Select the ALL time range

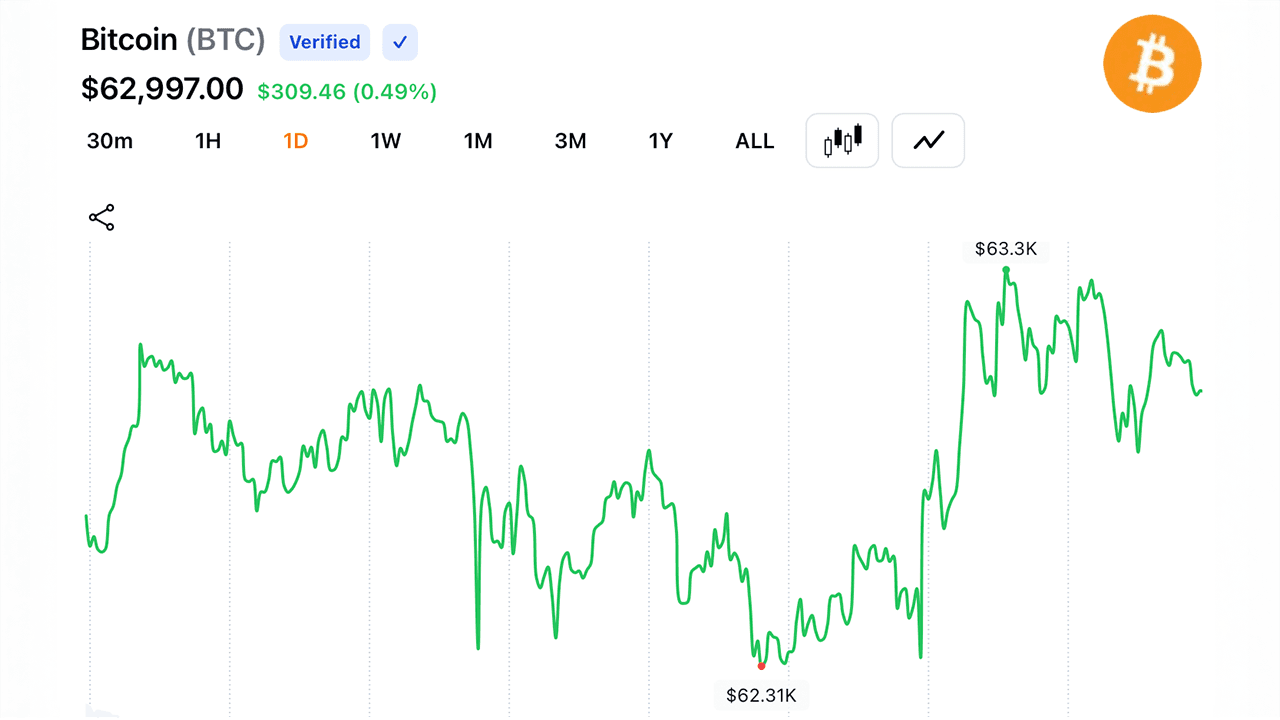coord(755,141)
